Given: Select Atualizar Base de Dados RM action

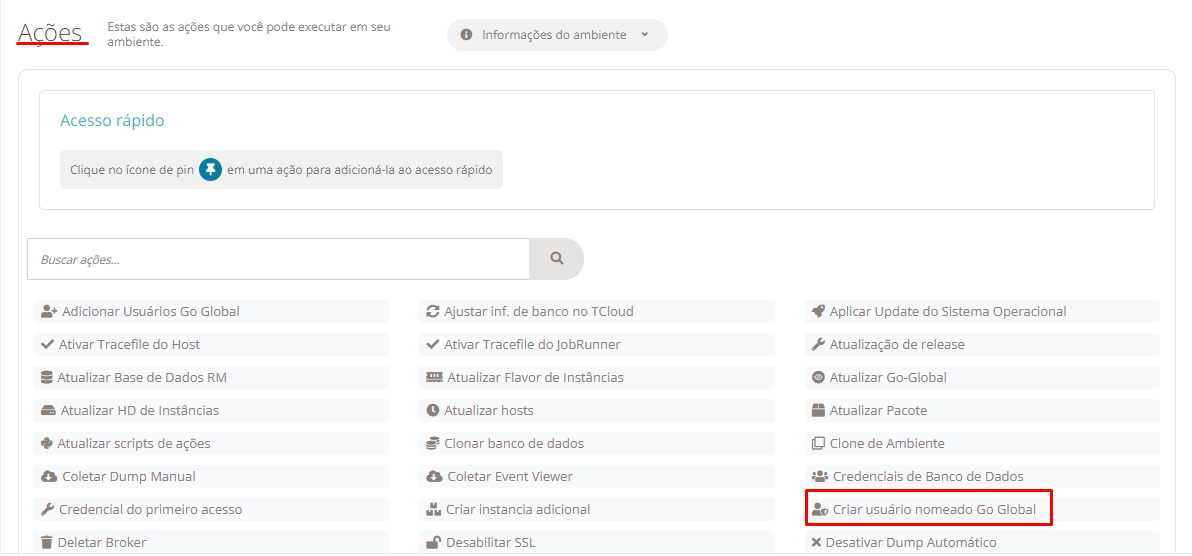Looking at the screenshot, I should tap(211, 377).
